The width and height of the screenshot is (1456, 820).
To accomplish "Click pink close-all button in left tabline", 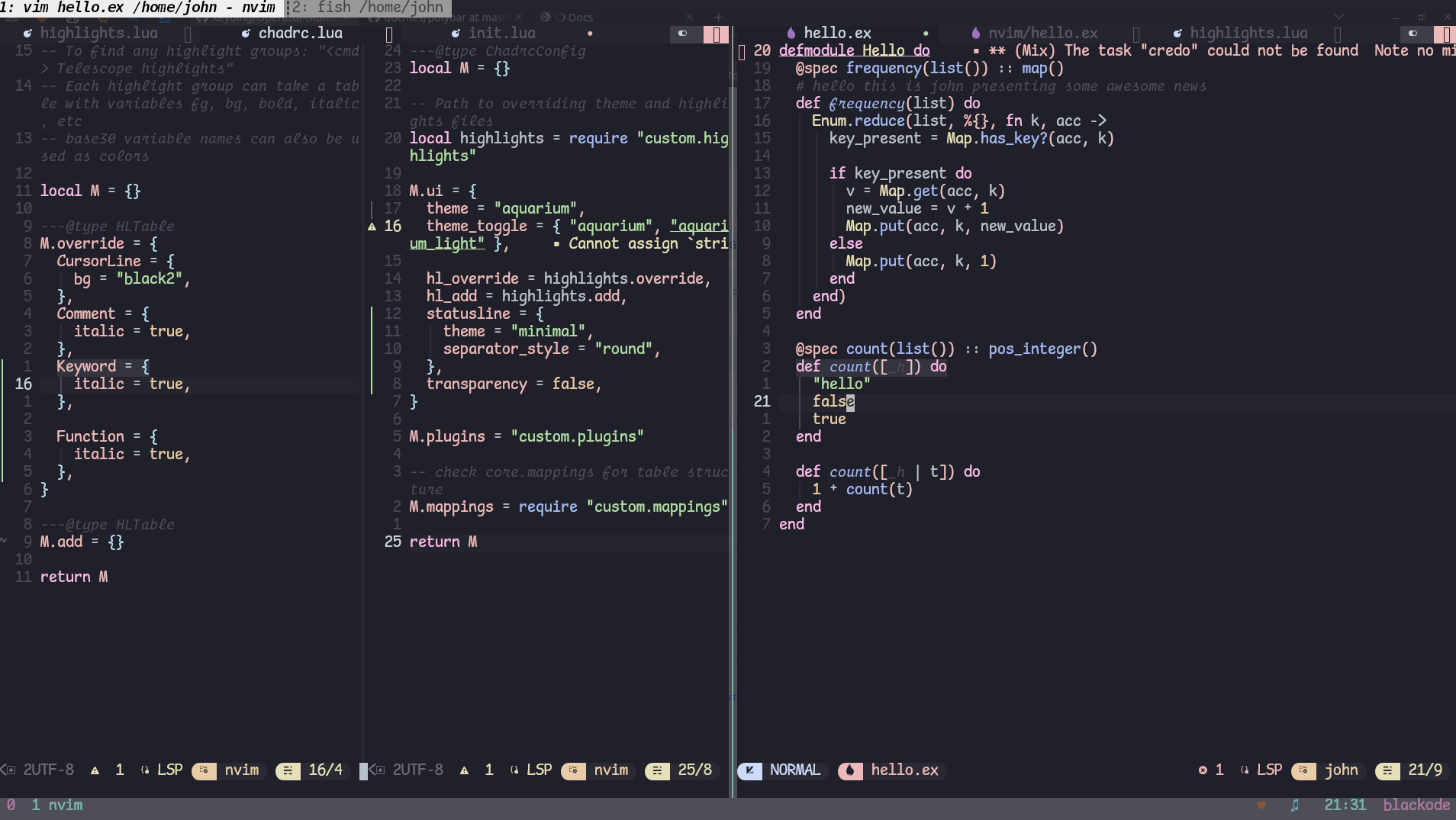I will tap(716, 34).
